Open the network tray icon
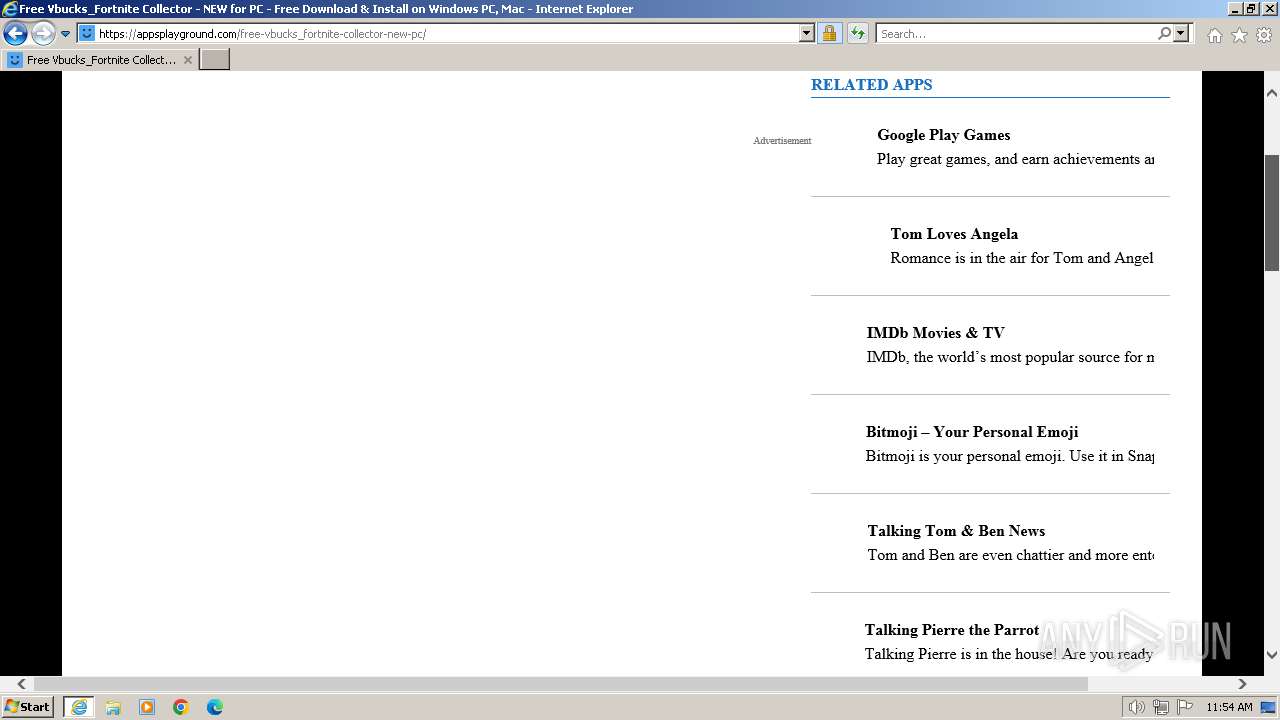This screenshot has height=720, width=1280. click(1161, 707)
